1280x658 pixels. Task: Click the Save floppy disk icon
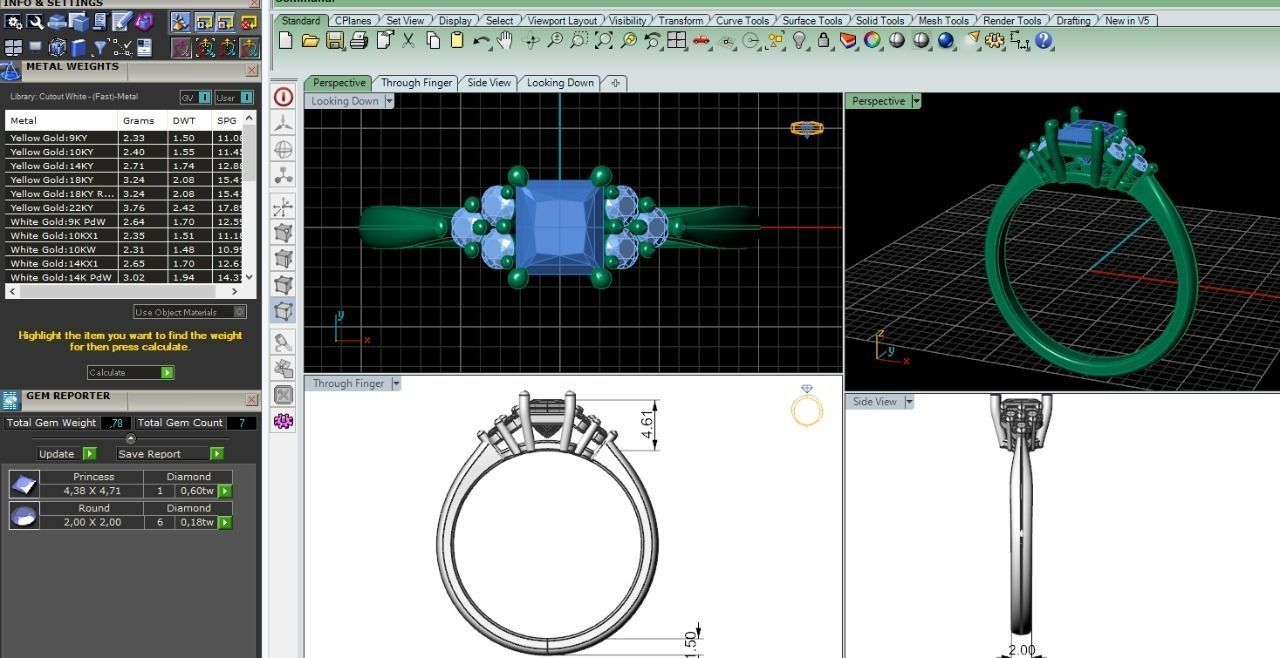[x=335, y=41]
